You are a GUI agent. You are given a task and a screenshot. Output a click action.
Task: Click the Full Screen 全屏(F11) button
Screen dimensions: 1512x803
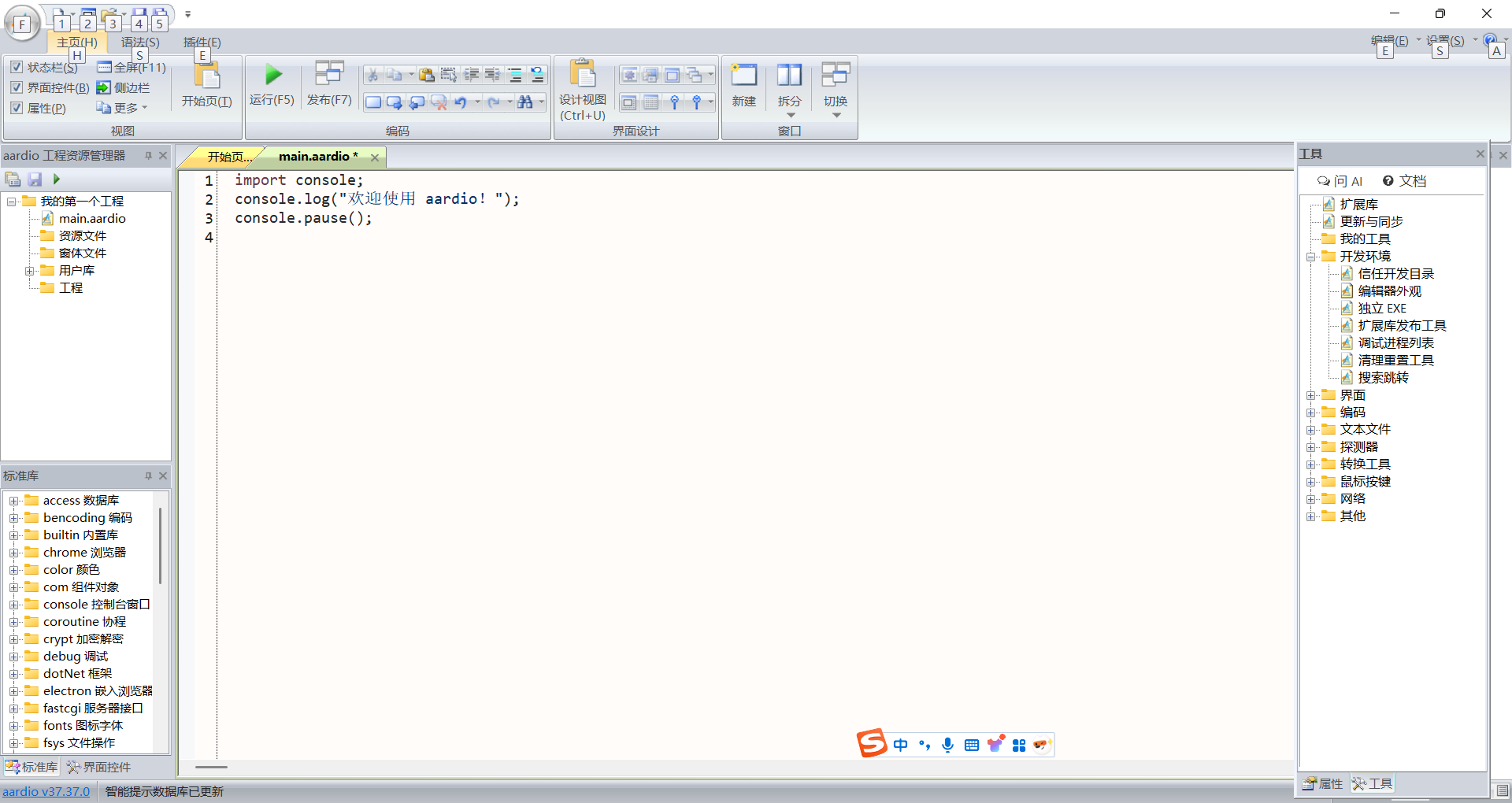tap(132, 68)
